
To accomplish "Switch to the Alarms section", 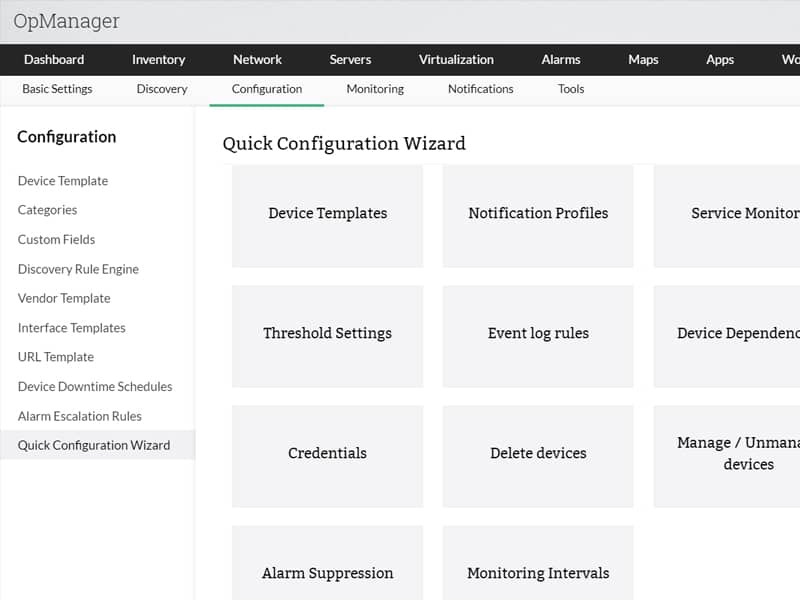I will (x=561, y=60).
